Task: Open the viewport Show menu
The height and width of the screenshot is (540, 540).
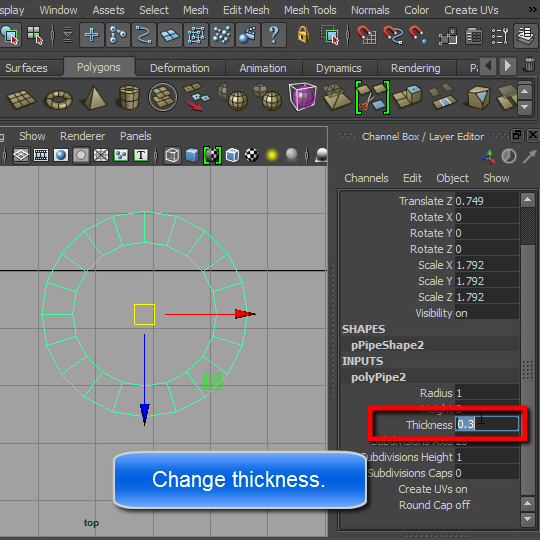Action: coord(32,136)
